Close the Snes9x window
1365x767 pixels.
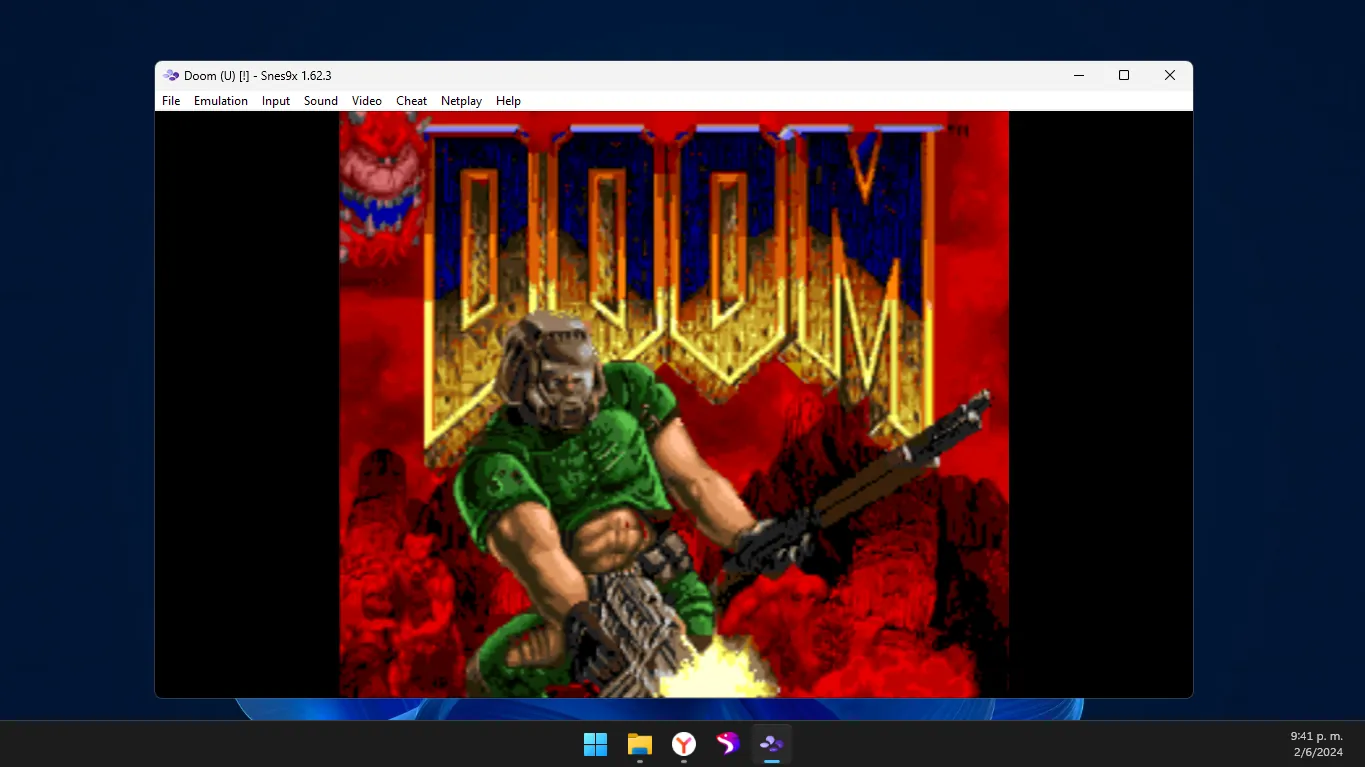1170,75
